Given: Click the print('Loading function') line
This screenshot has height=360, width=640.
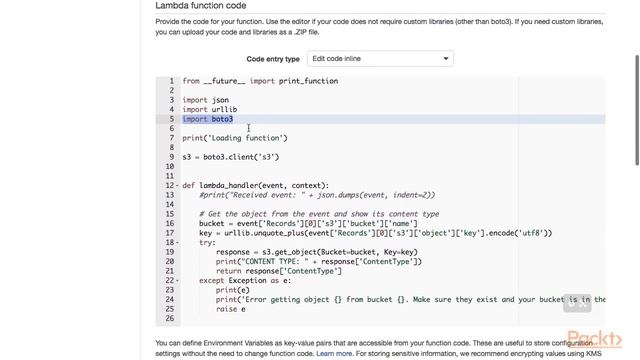Looking at the screenshot, I should pyautogui.click(x=235, y=138).
